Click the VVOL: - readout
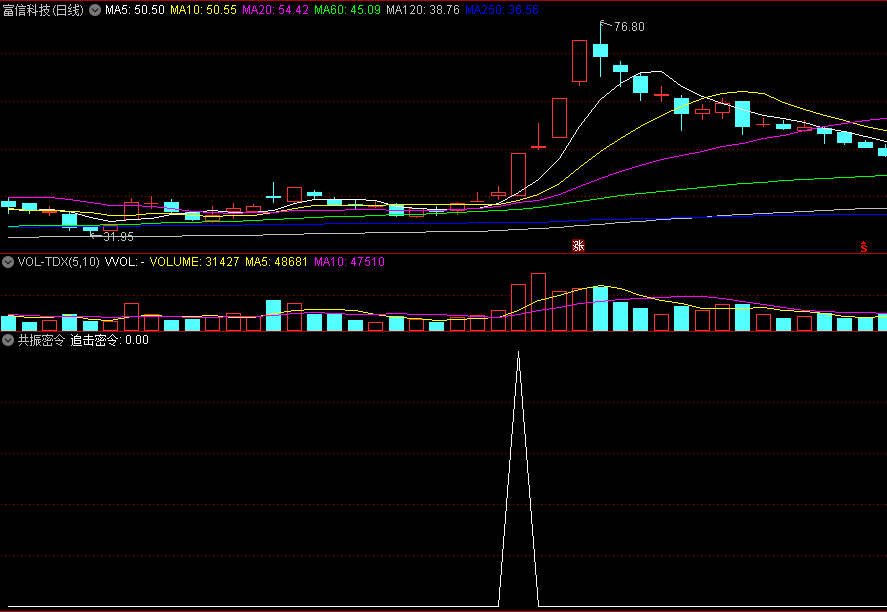The width and height of the screenshot is (887, 612). point(124,262)
